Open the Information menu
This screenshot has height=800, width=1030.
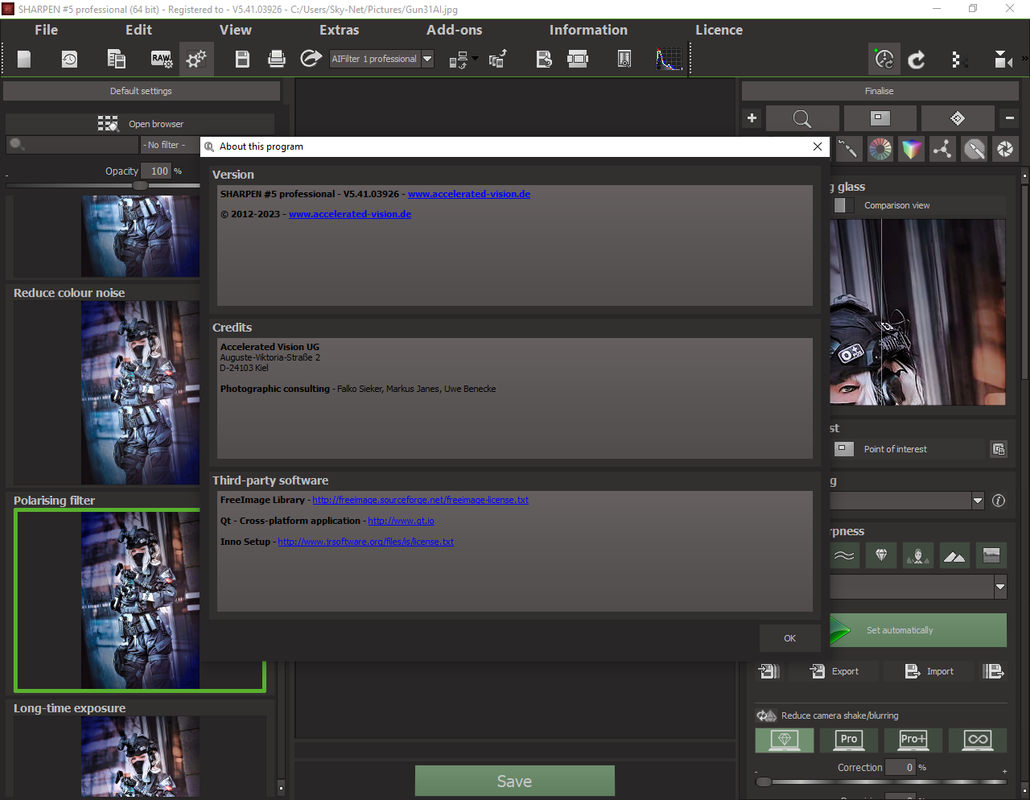click(588, 30)
